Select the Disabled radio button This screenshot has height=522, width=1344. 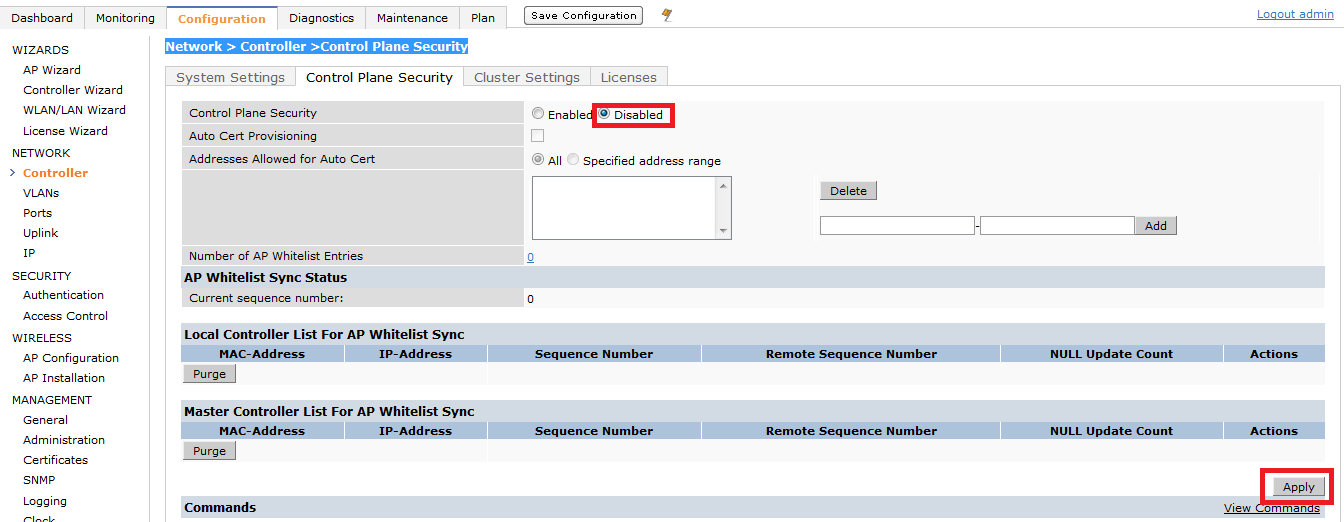pos(604,114)
